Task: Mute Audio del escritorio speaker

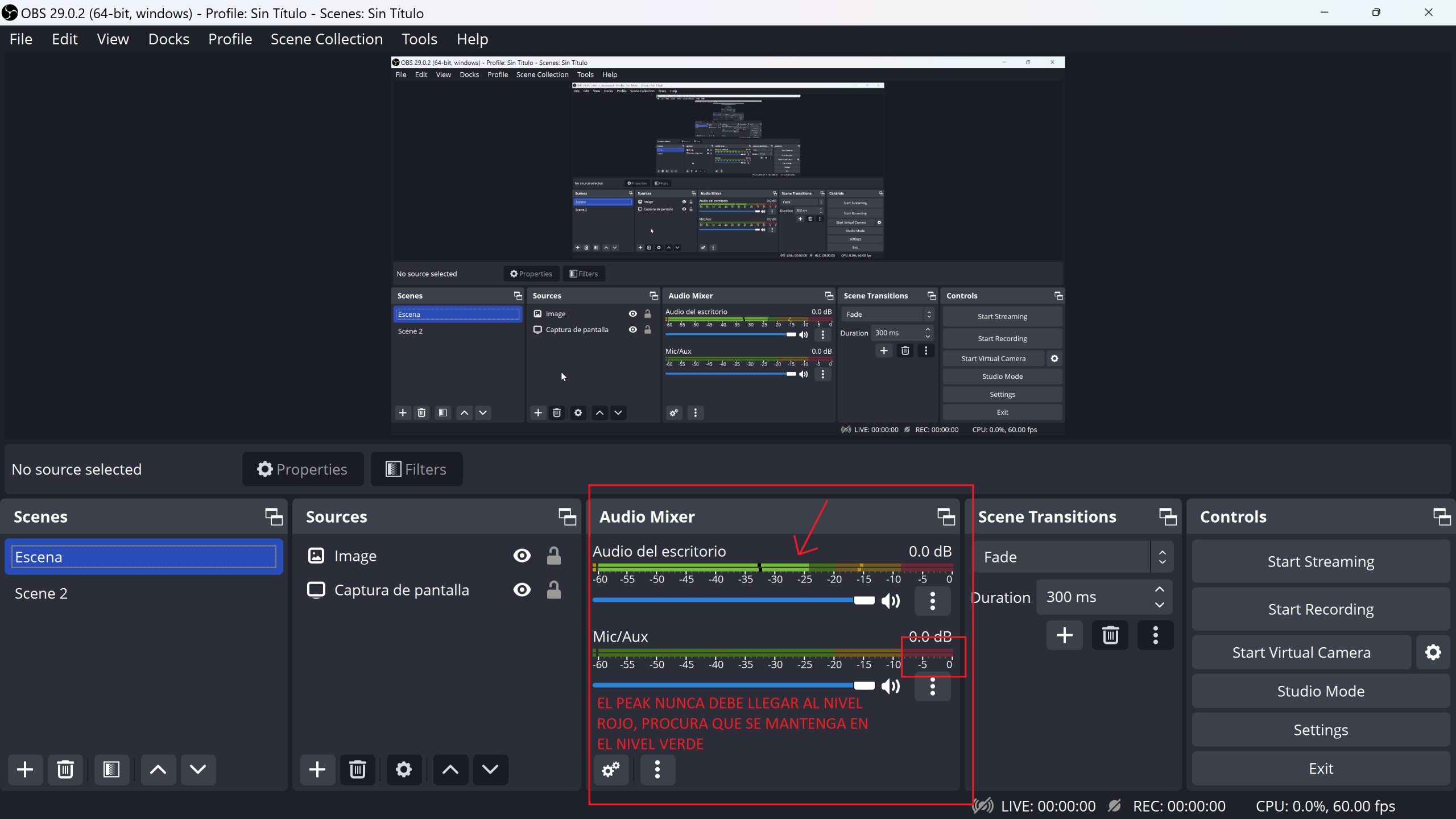Action: 891,601
